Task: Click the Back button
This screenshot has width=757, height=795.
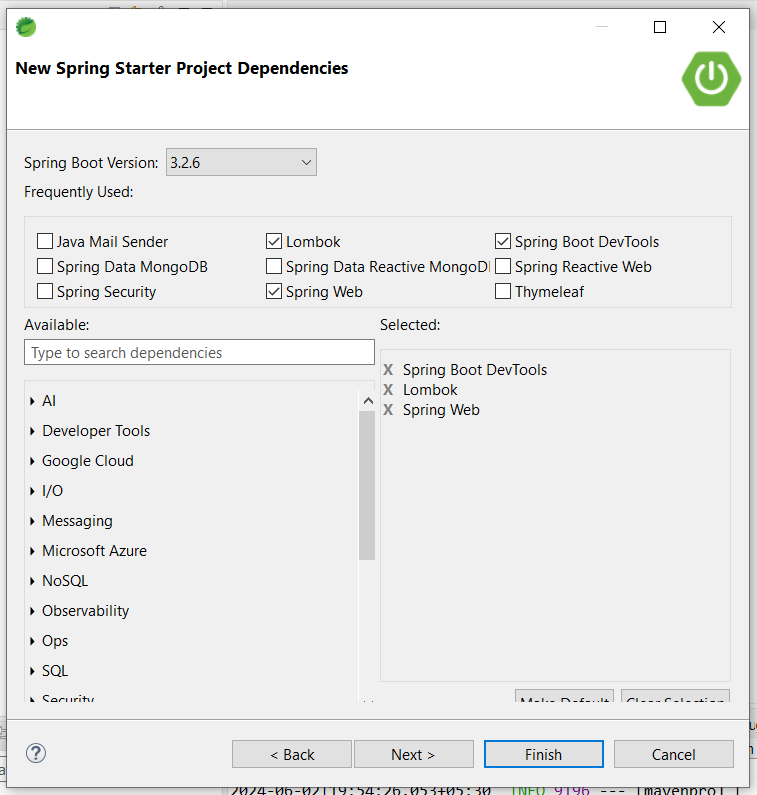Action: 292,754
